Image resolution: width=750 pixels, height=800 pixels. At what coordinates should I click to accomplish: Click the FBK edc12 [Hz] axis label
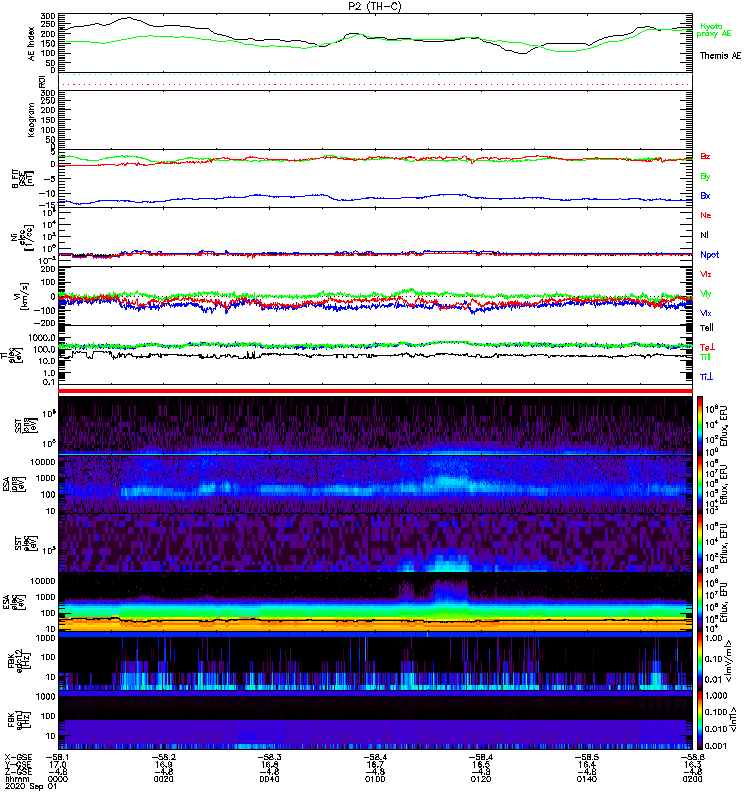click(18, 661)
